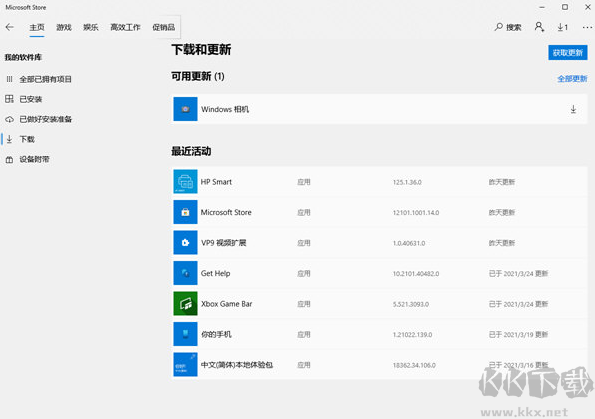Open the 娱乐 tab
This screenshot has height=419, width=595.
(x=91, y=27)
